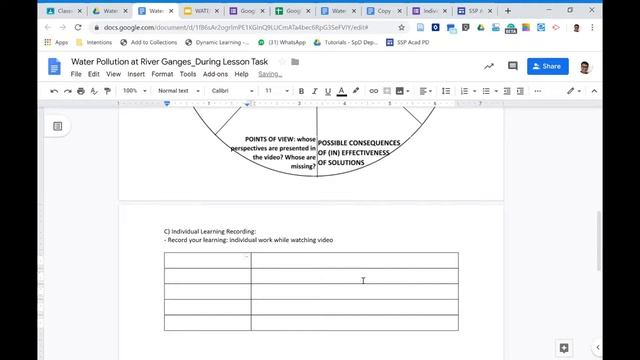Expand the side panel arrow

(598, 347)
